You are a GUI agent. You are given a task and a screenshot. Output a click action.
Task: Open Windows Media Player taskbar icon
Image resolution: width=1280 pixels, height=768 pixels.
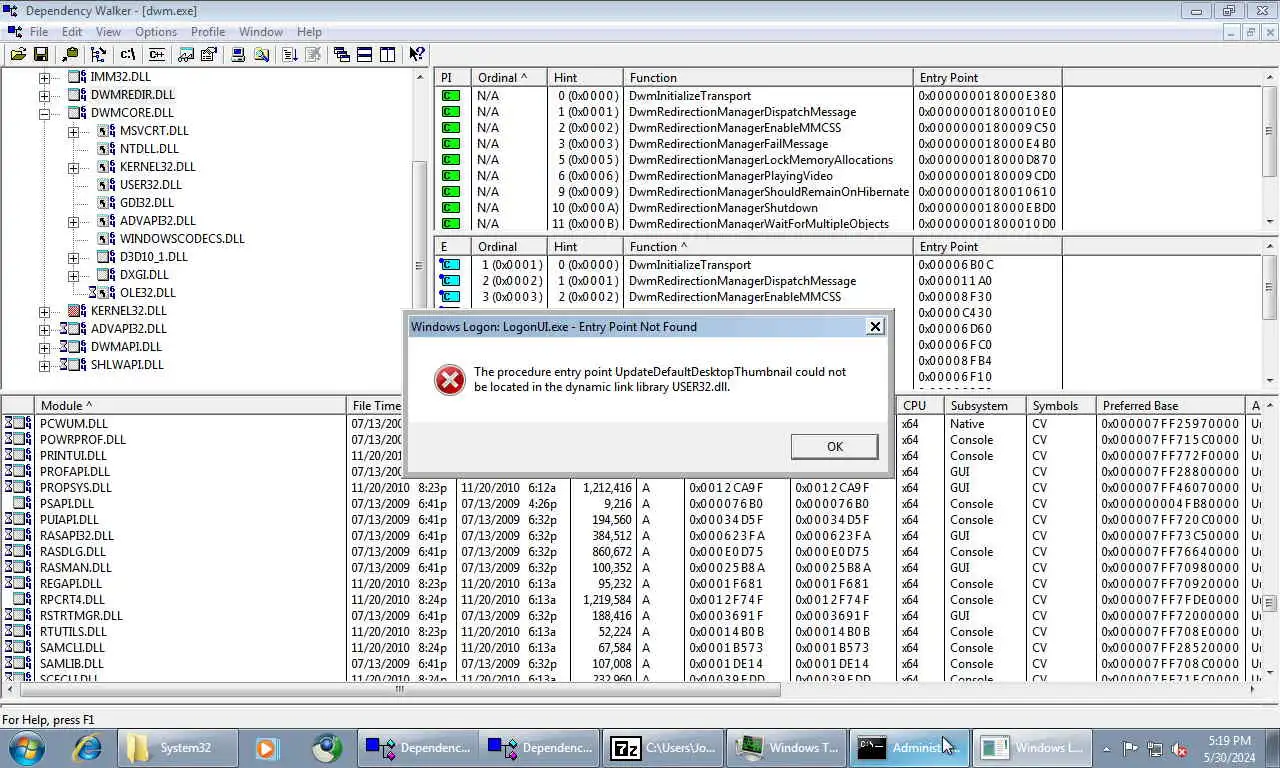pyautogui.click(x=266, y=747)
